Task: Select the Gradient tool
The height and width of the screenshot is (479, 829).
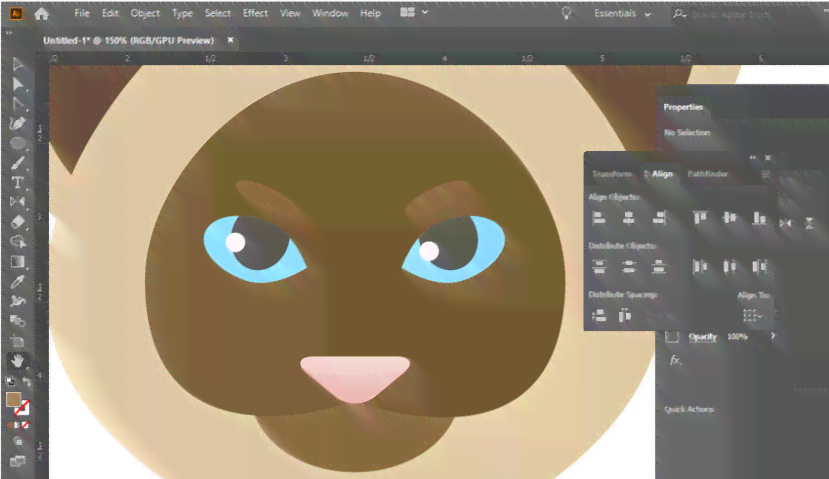Action: (17, 262)
